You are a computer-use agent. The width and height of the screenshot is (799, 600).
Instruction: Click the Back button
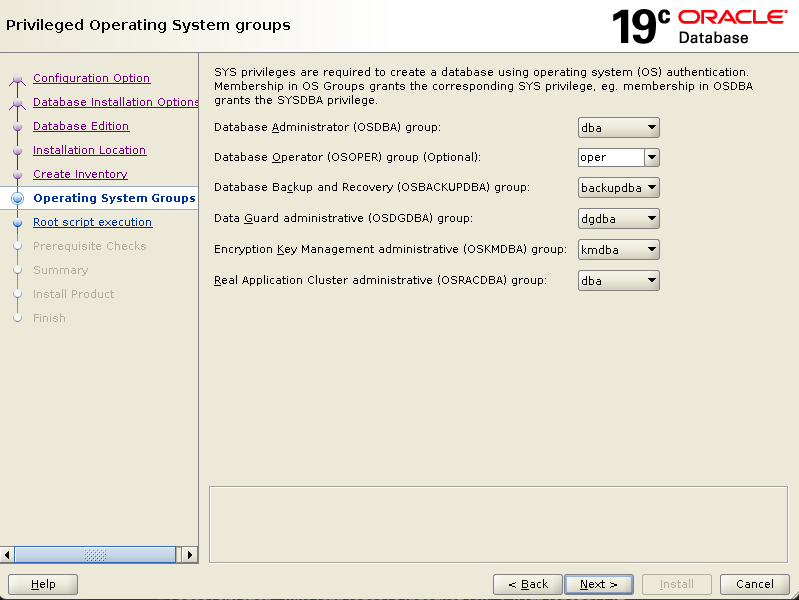(528, 584)
